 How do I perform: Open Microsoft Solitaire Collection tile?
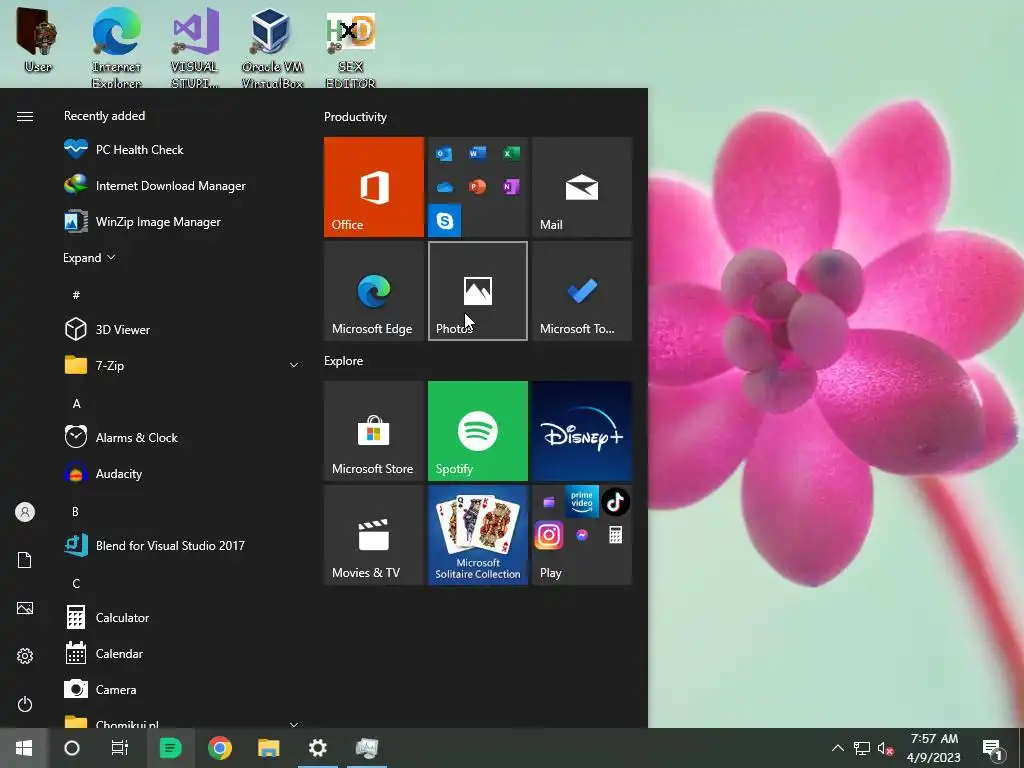click(477, 535)
